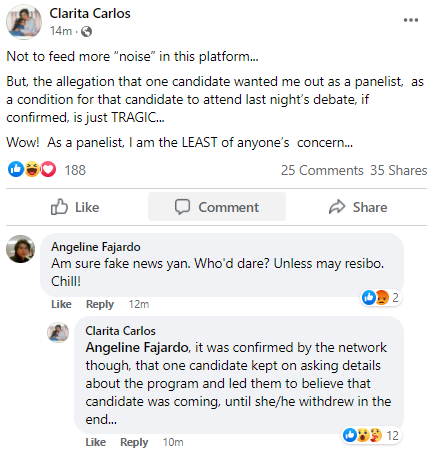Viewport: 433px width, 454px height.
Task: Like Clarita Carlos's reply comment
Action: [96, 442]
